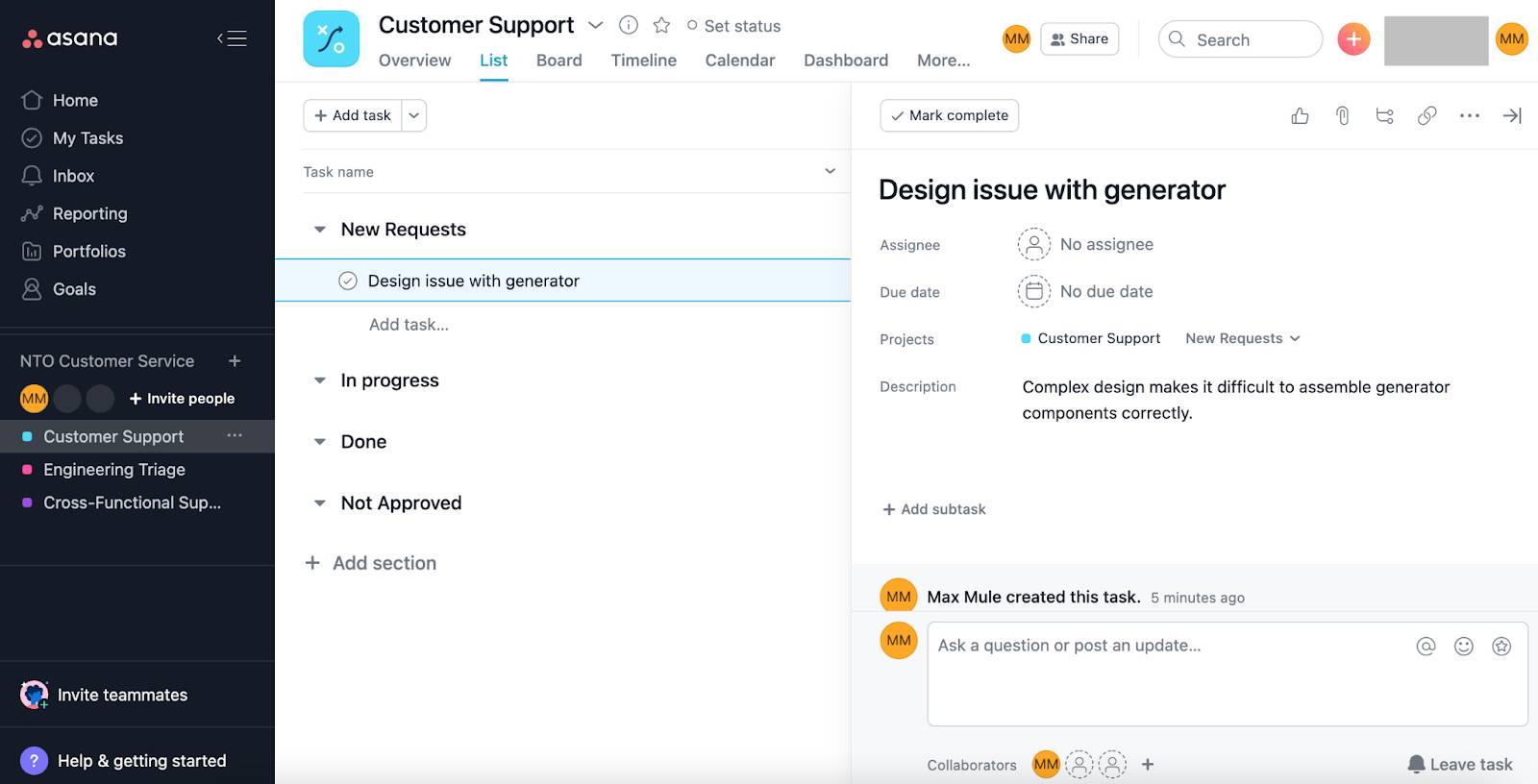Viewport: 1538px width, 784px height.
Task: Open the project title dropdown chevron
Action: click(595, 25)
